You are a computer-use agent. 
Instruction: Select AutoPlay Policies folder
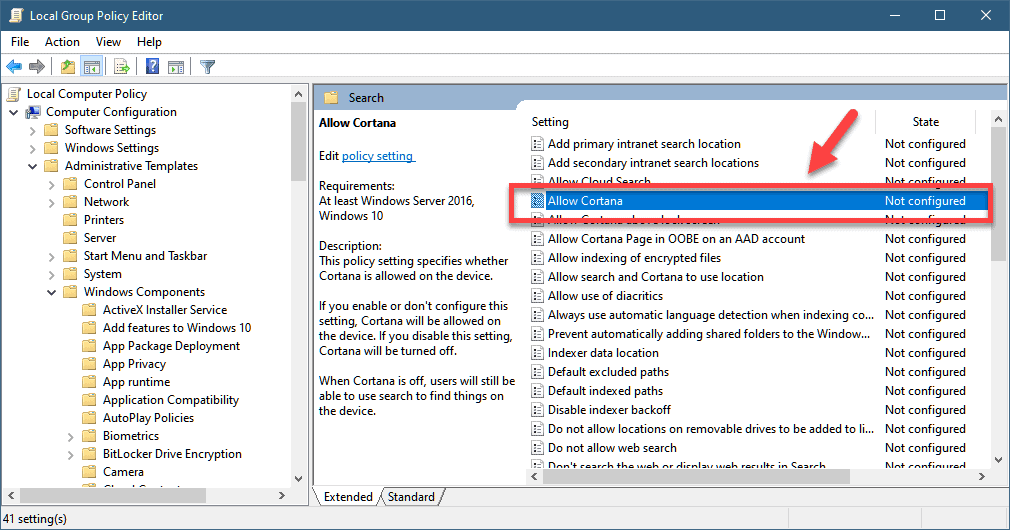coord(148,418)
